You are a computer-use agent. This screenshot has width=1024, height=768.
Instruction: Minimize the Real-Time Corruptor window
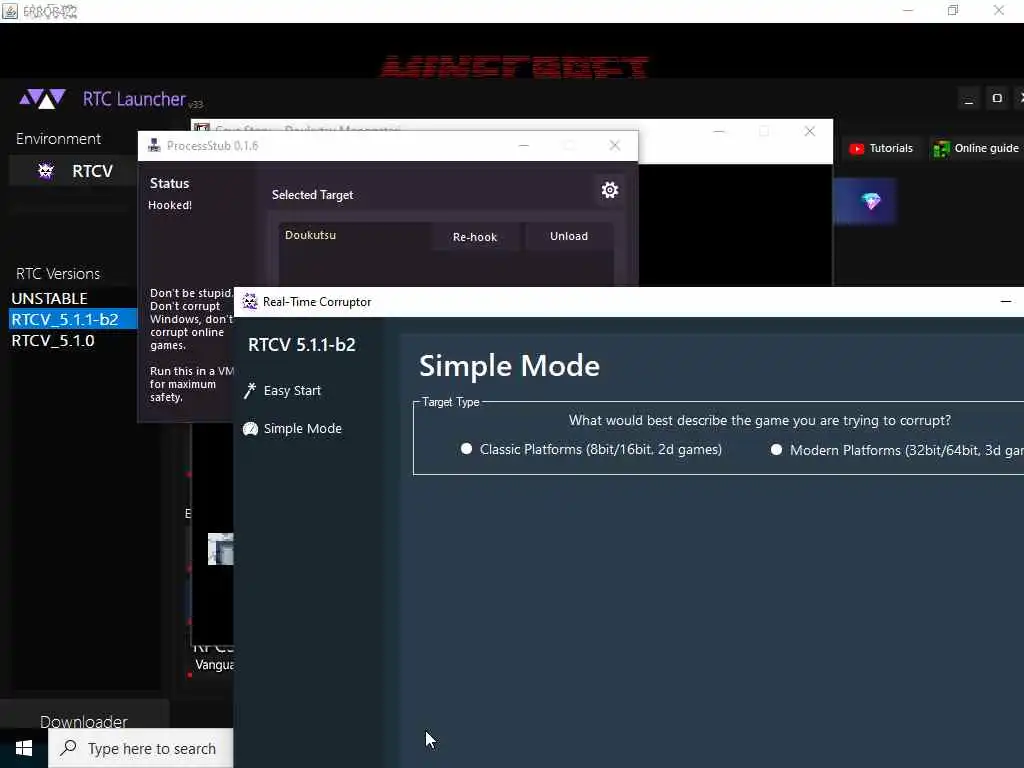1006,302
